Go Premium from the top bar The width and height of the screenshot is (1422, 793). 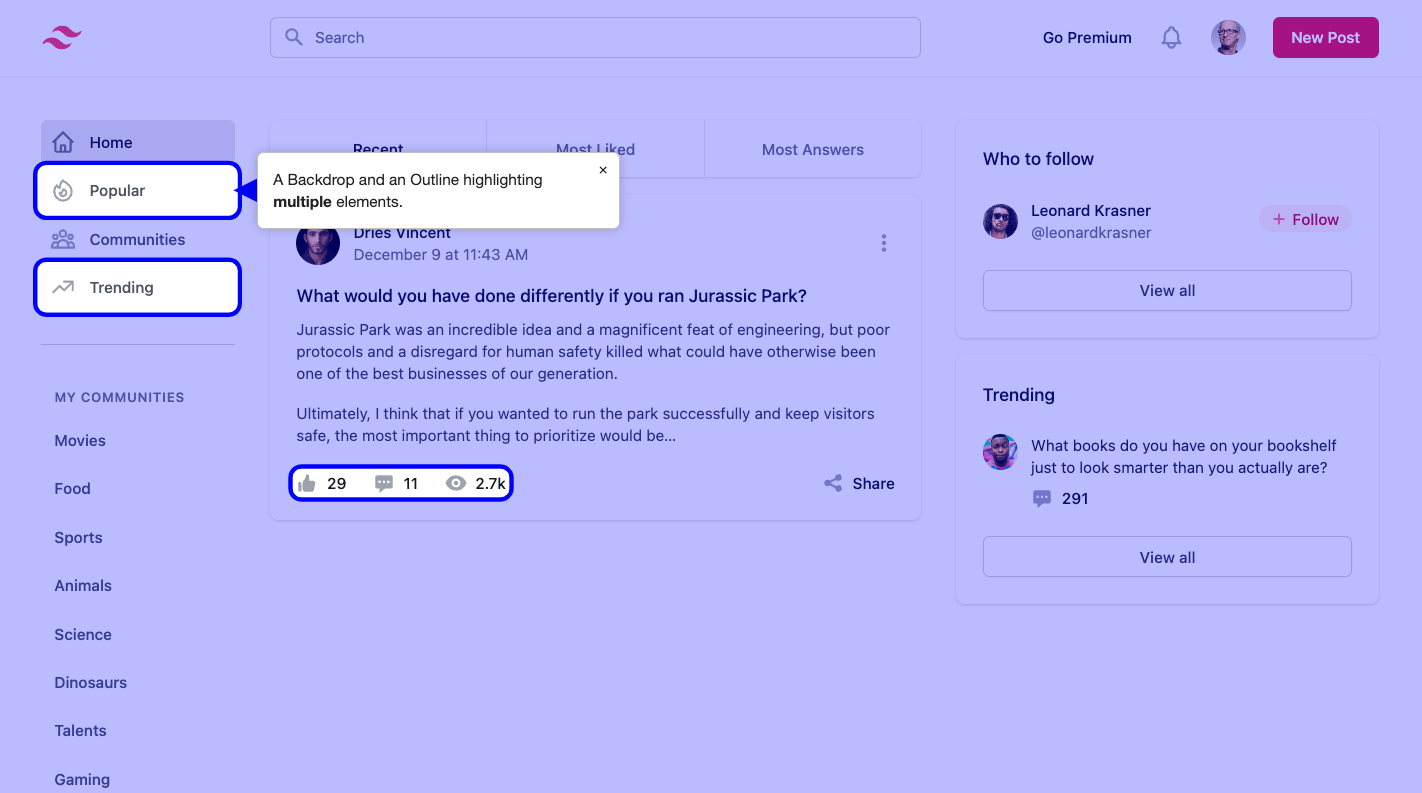click(1087, 37)
